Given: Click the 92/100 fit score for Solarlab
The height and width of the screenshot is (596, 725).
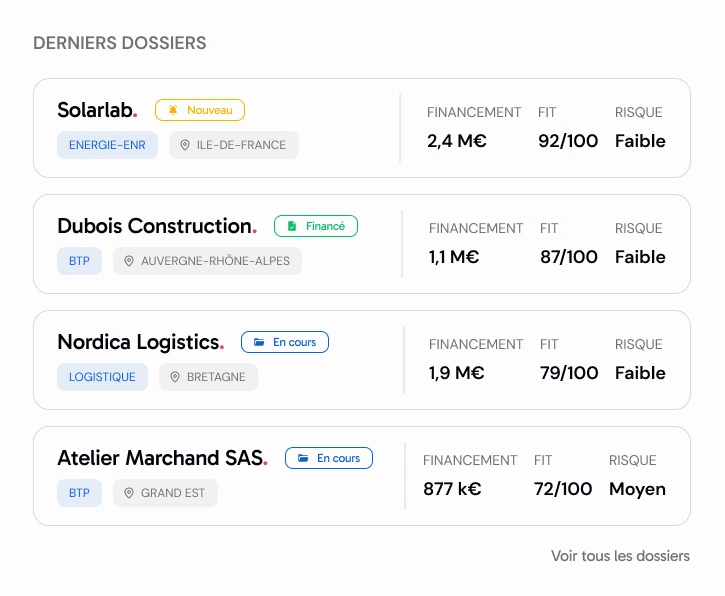Looking at the screenshot, I should click(x=568, y=141).
